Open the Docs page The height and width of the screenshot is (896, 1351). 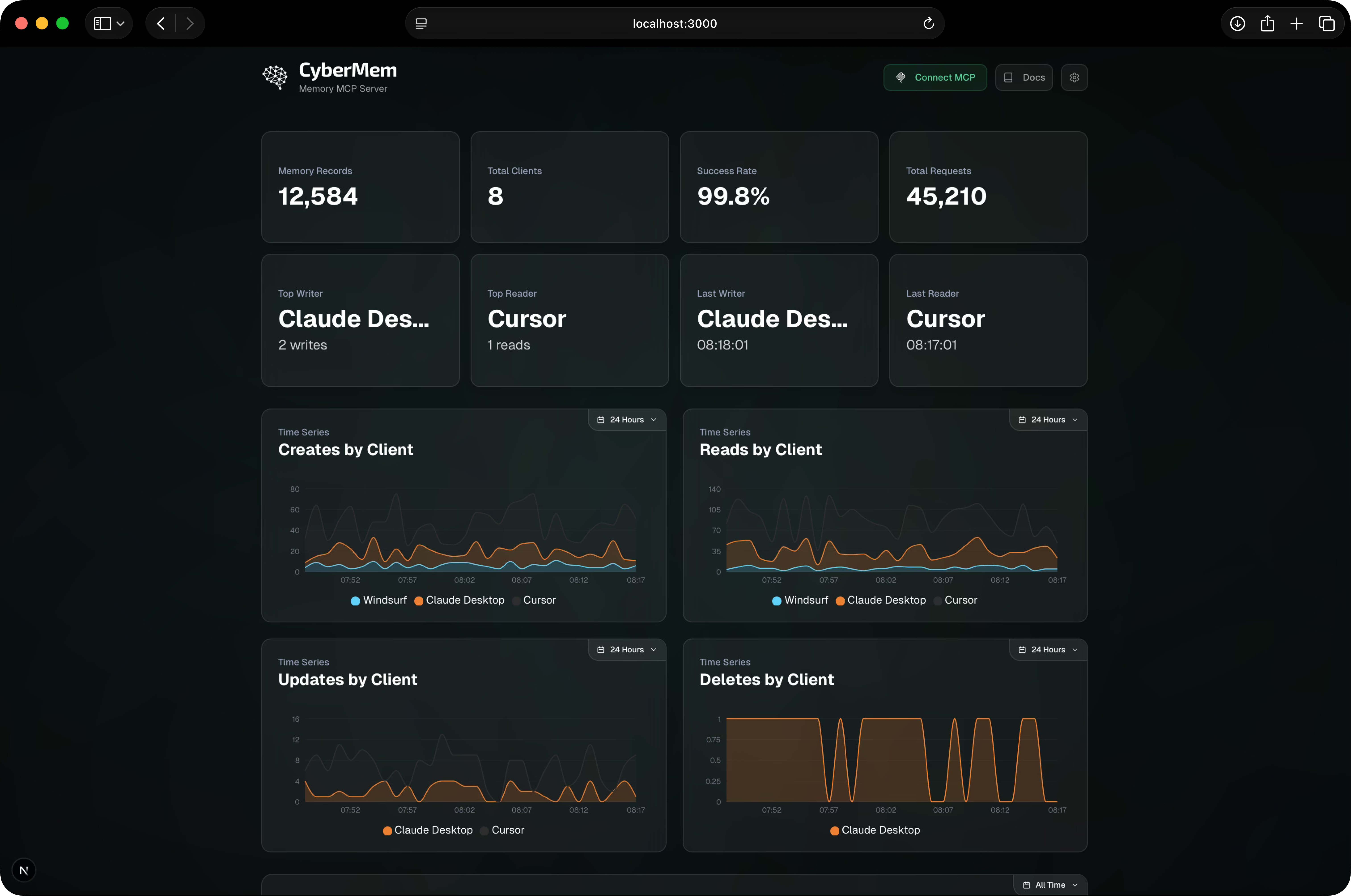(x=1024, y=77)
